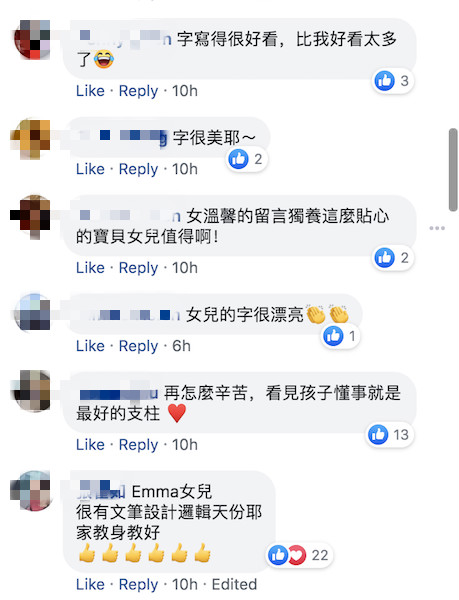
Task: Show the 13 likes reaction badge
Action: 389,435
